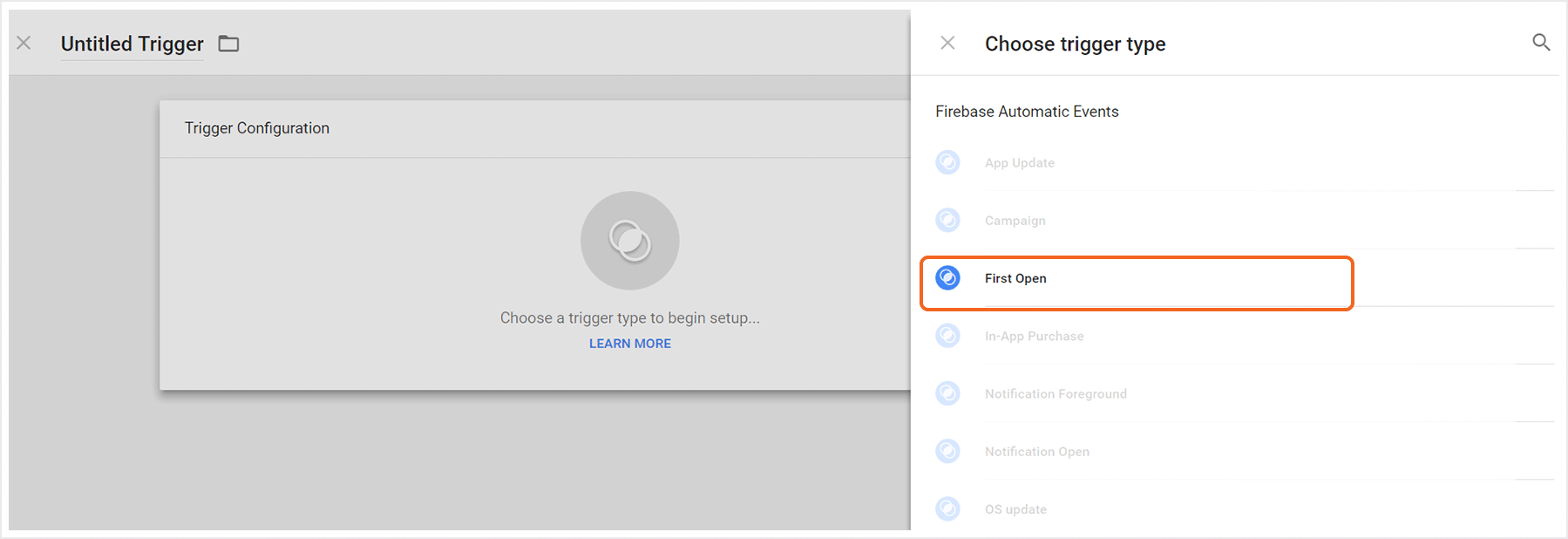
Task: Click the App Update trigger icon
Action: pos(947,162)
